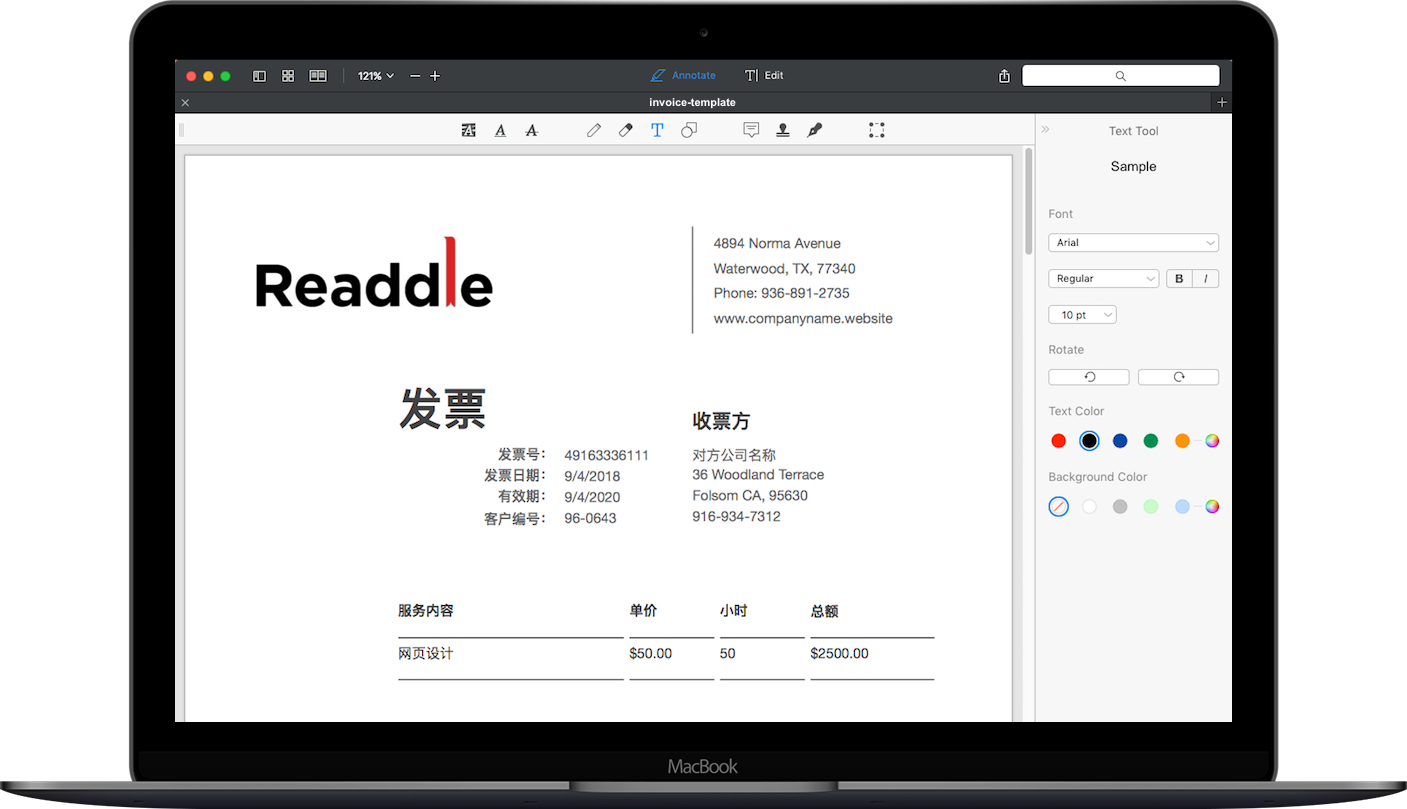The width and height of the screenshot is (1407, 809).
Task: Choose gray background color
Action: pyautogui.click(x=1120, y=507)
